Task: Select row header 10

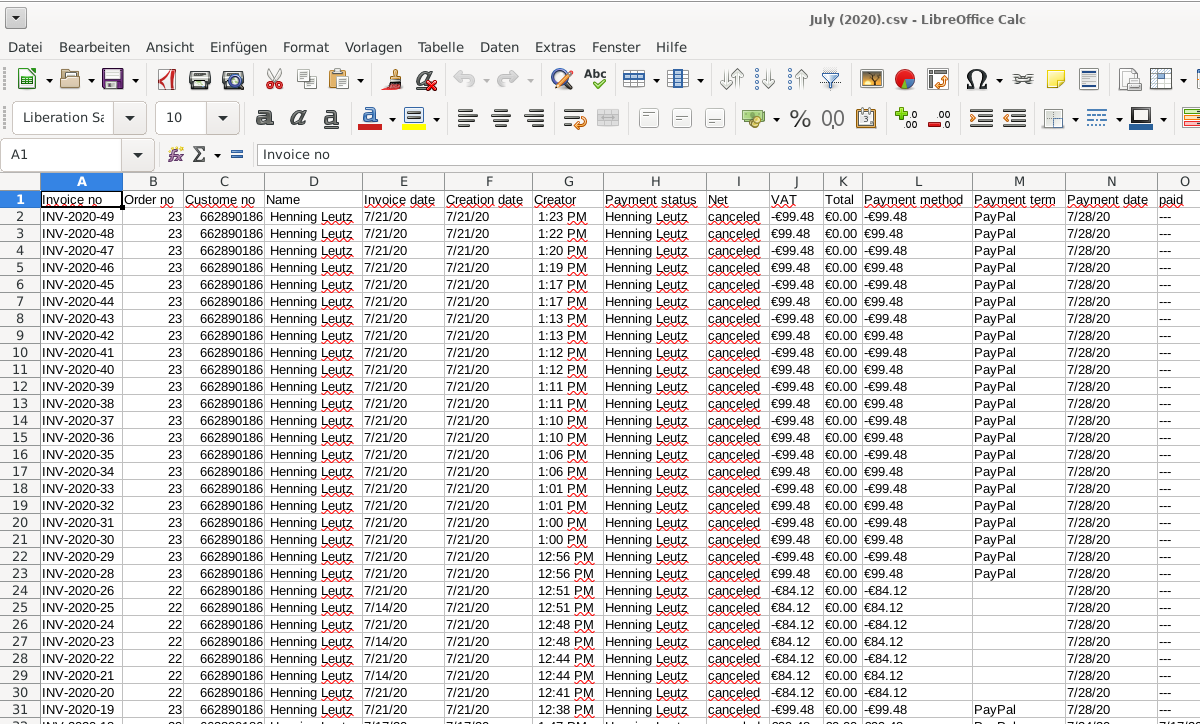Action: click(20, 352)
